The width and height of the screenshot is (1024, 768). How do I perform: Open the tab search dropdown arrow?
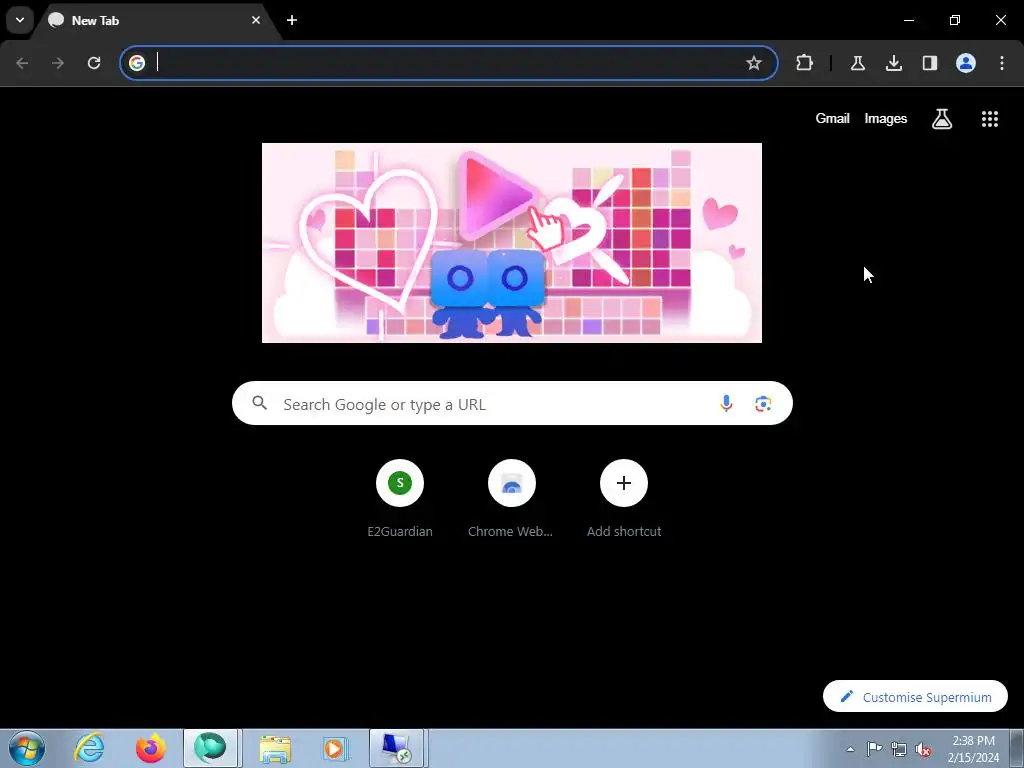click(x=20, y=20)
